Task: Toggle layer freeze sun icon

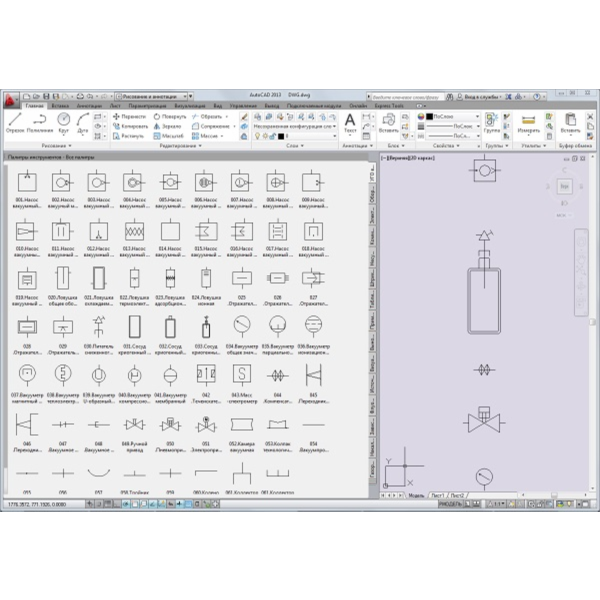Action: [x=265, y=136]
